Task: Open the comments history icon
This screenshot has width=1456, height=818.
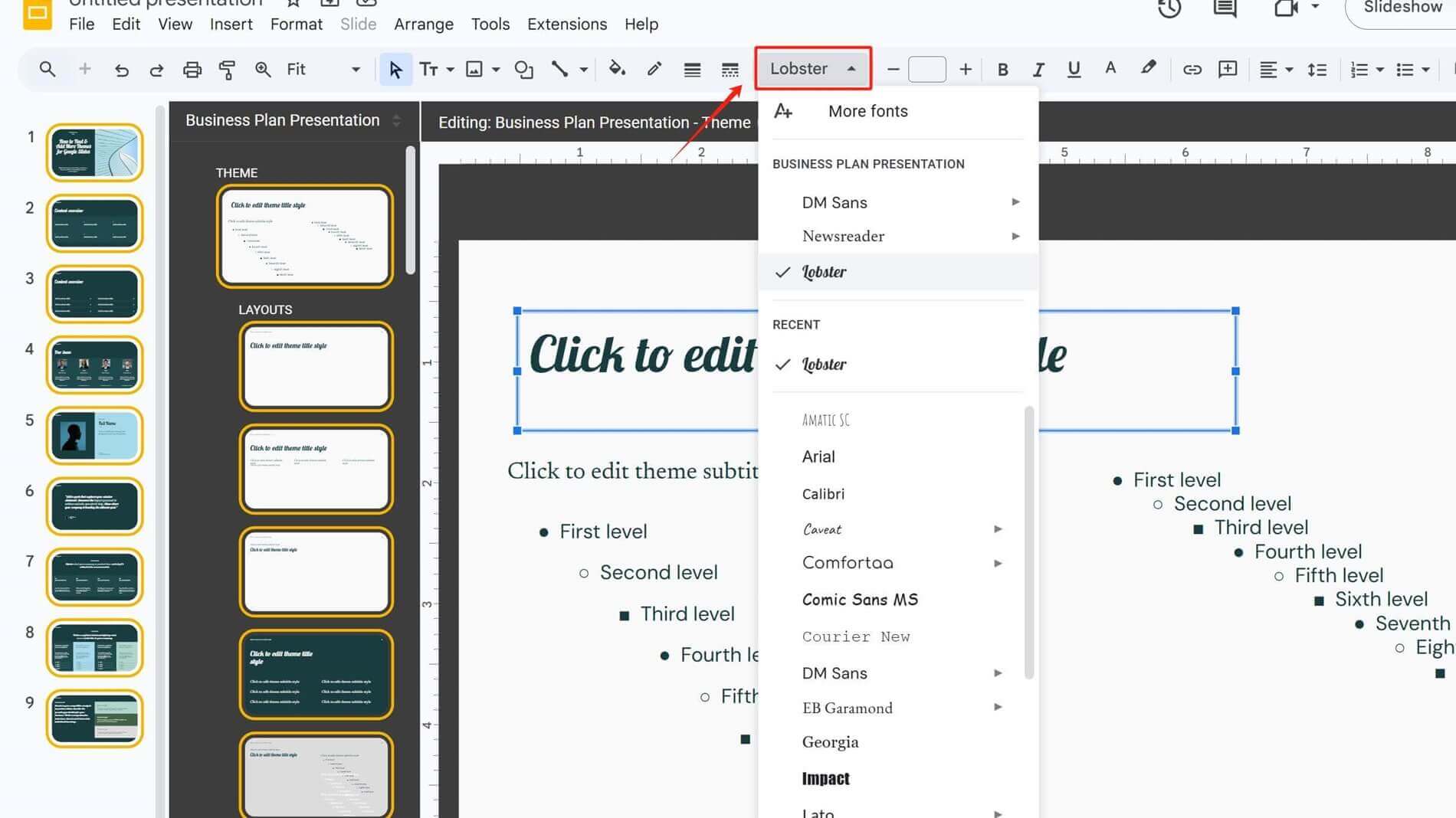Action: 1225,8
